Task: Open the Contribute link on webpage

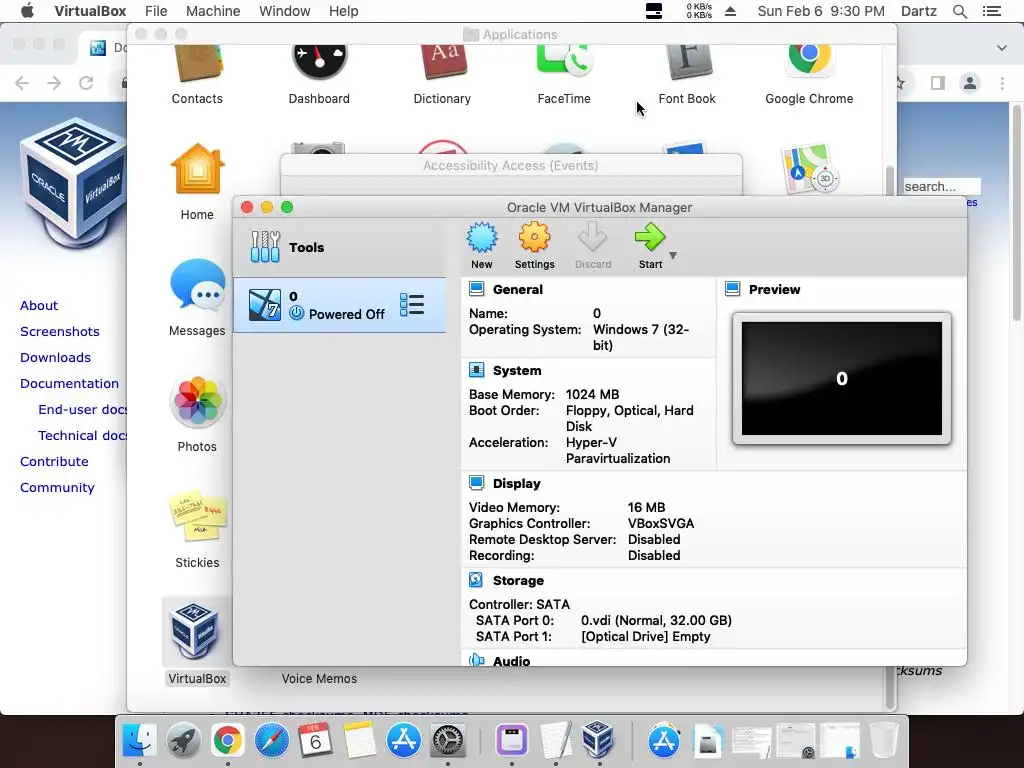Action: (54, 461)
